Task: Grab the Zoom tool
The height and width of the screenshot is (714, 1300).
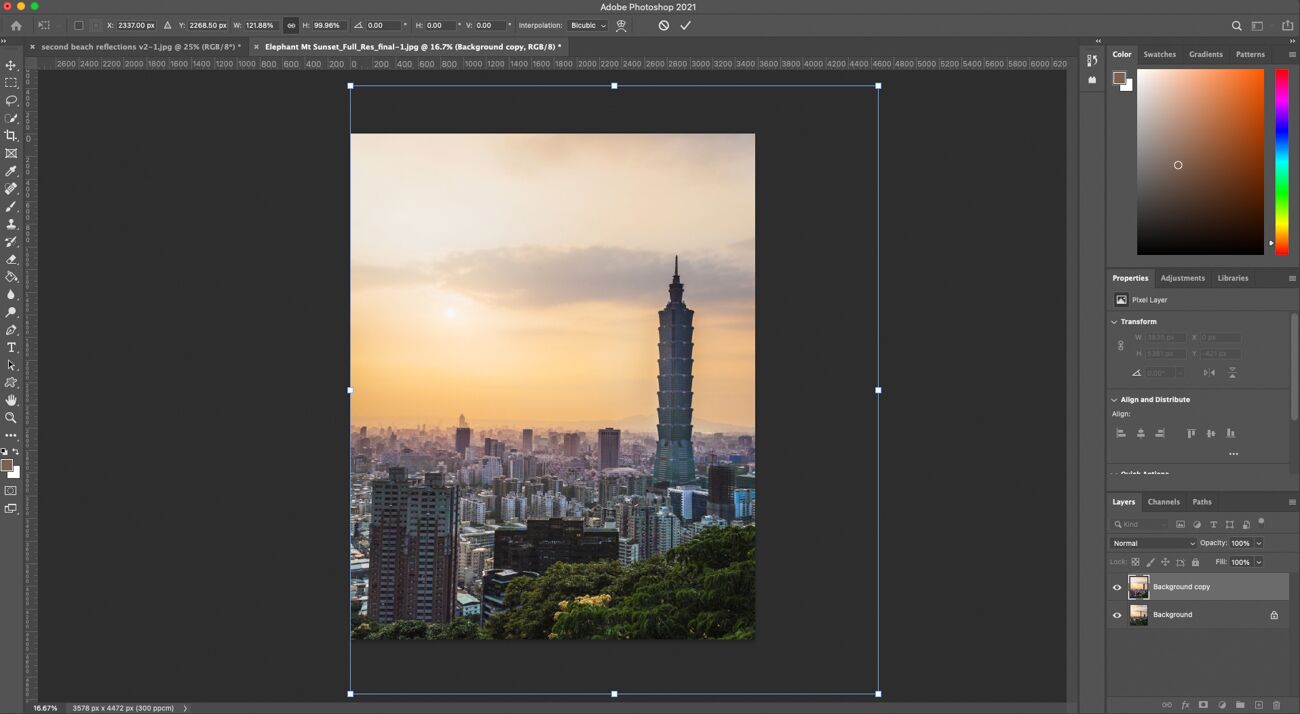Action: point(11,418)
